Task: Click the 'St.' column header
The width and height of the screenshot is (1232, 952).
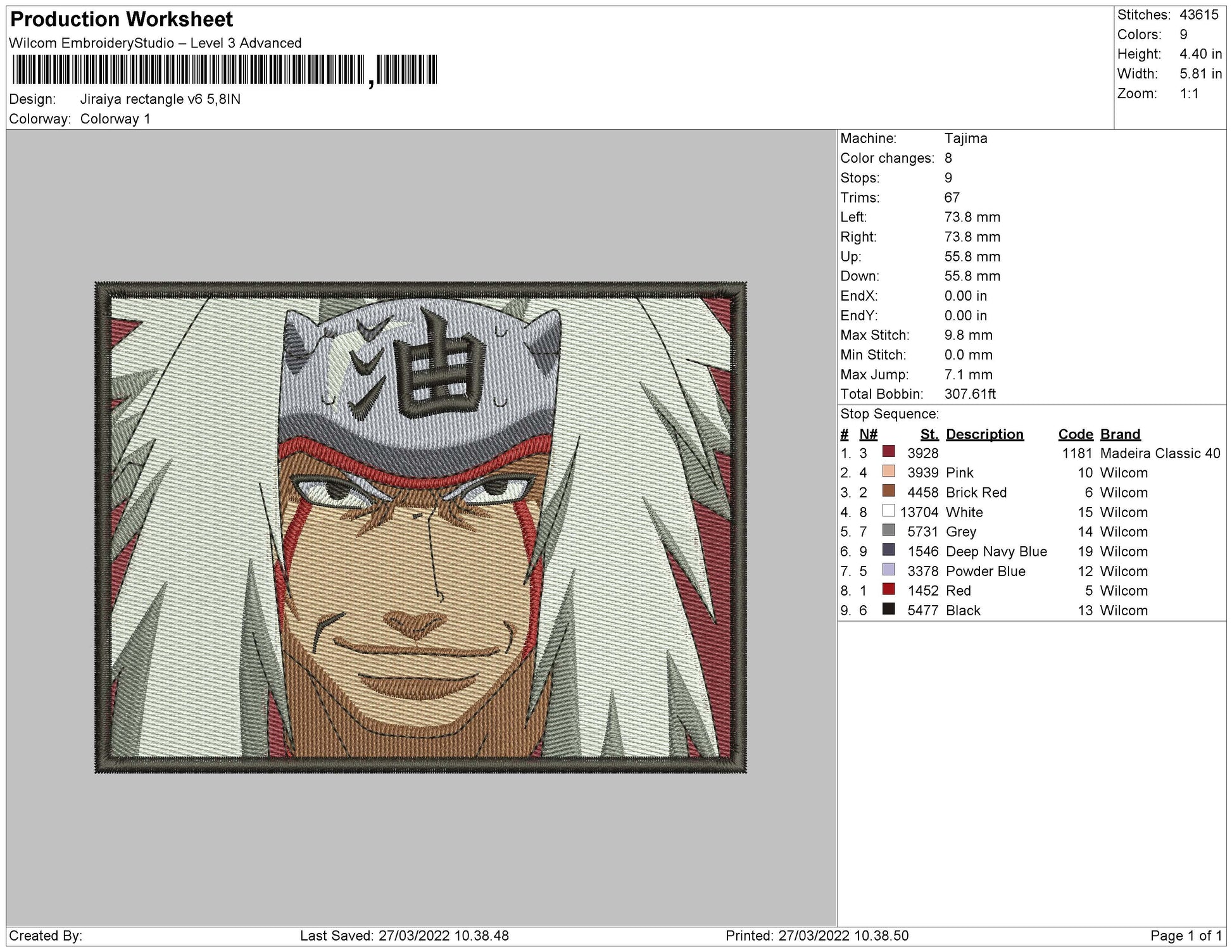Action: coord(929,434)
